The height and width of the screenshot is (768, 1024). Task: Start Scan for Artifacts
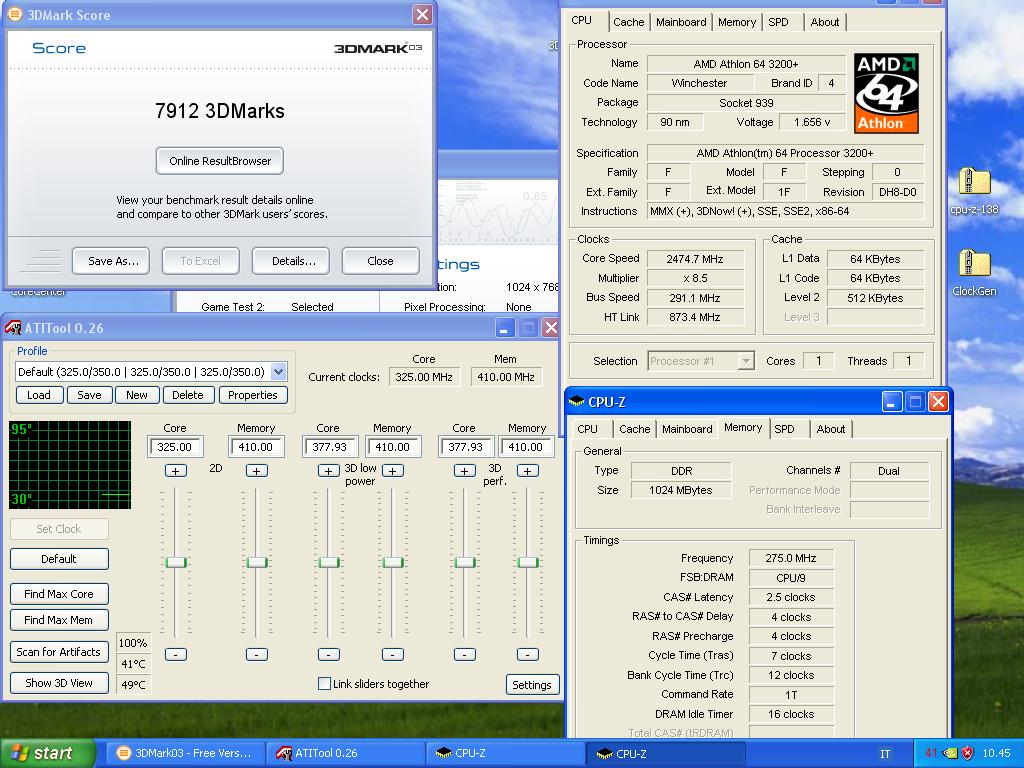point(59,652)
